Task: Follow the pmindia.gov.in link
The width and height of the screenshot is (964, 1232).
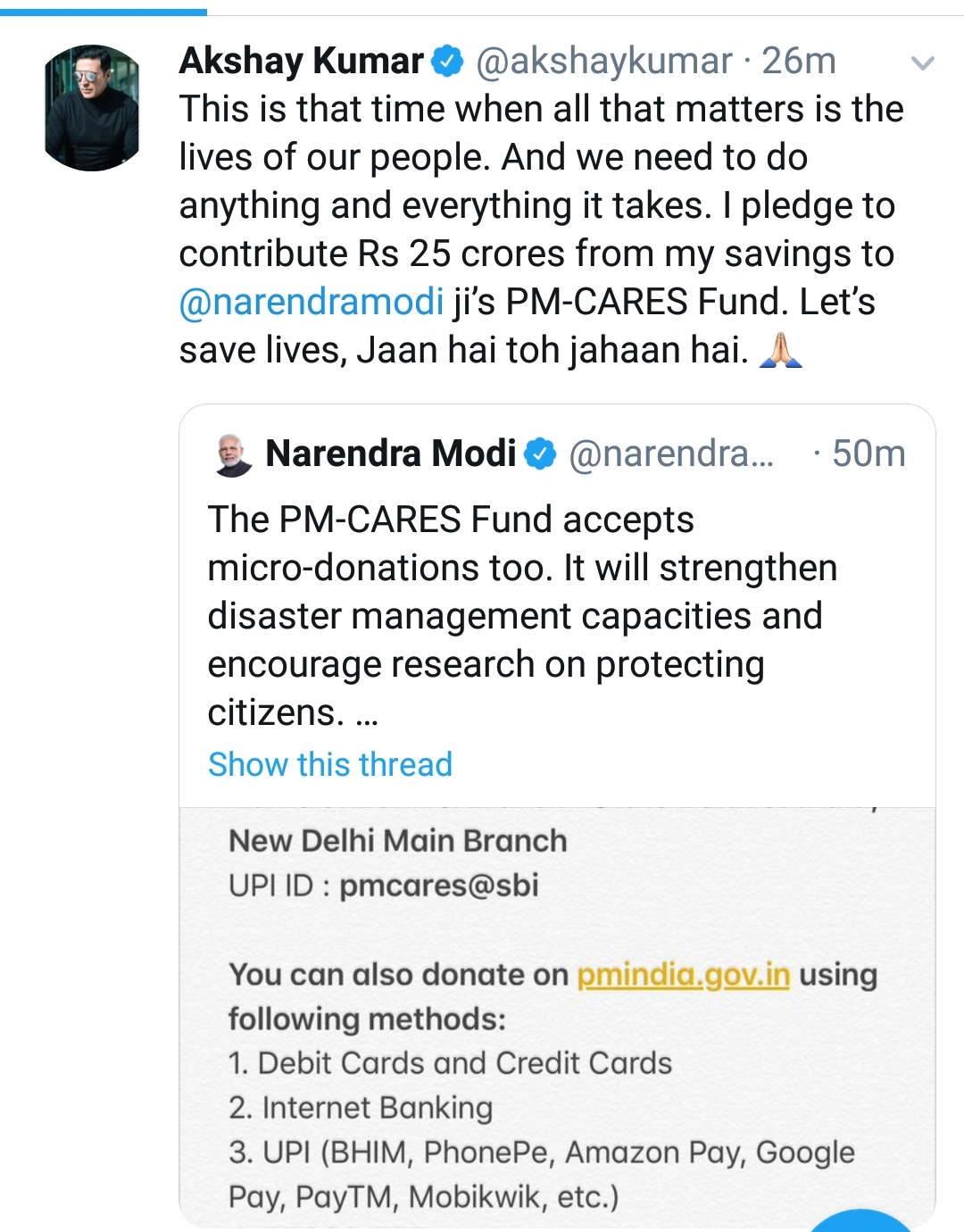Action: click(x=684, y=975)
